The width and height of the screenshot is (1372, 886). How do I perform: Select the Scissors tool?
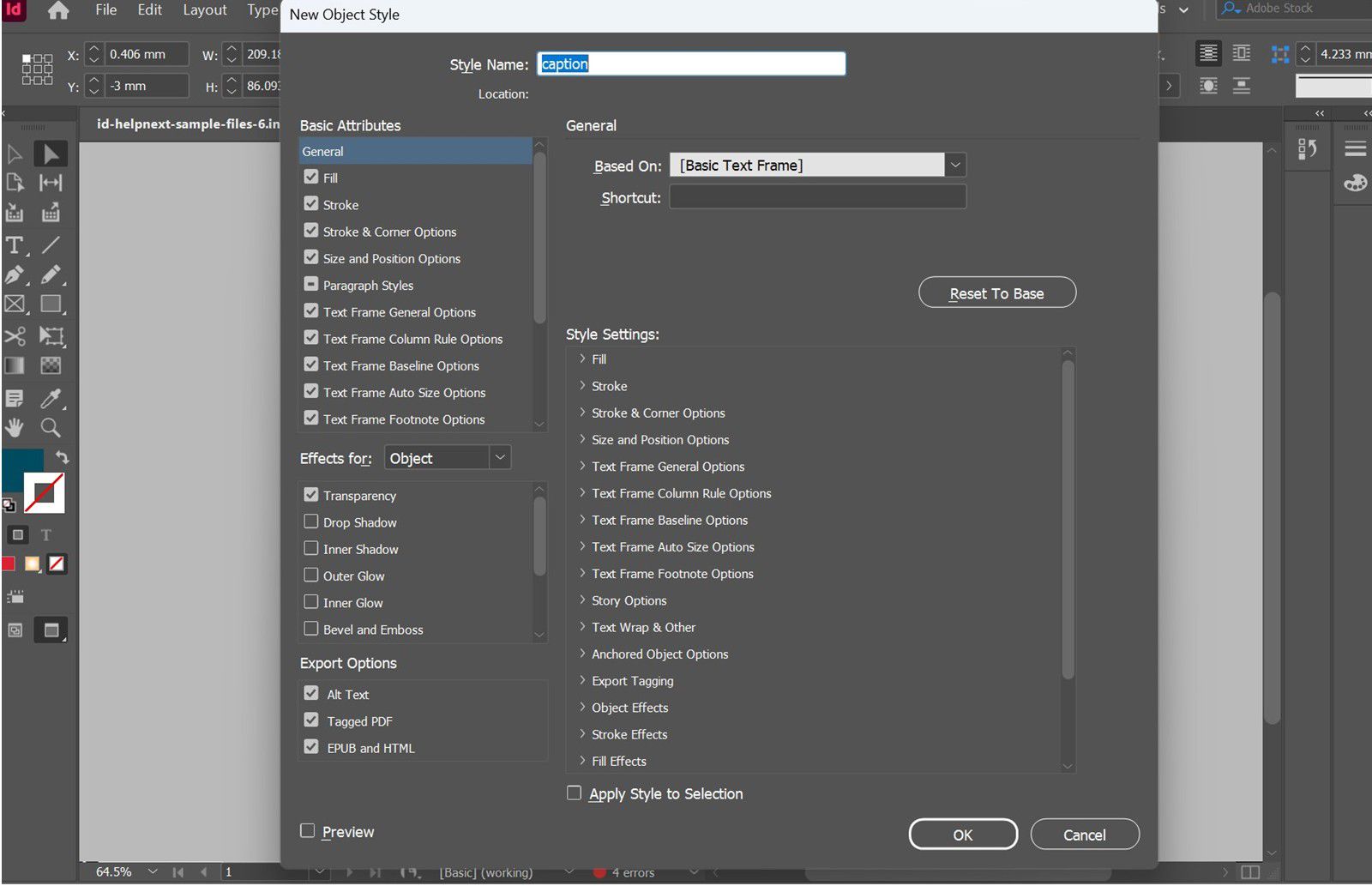pos(15,335)
